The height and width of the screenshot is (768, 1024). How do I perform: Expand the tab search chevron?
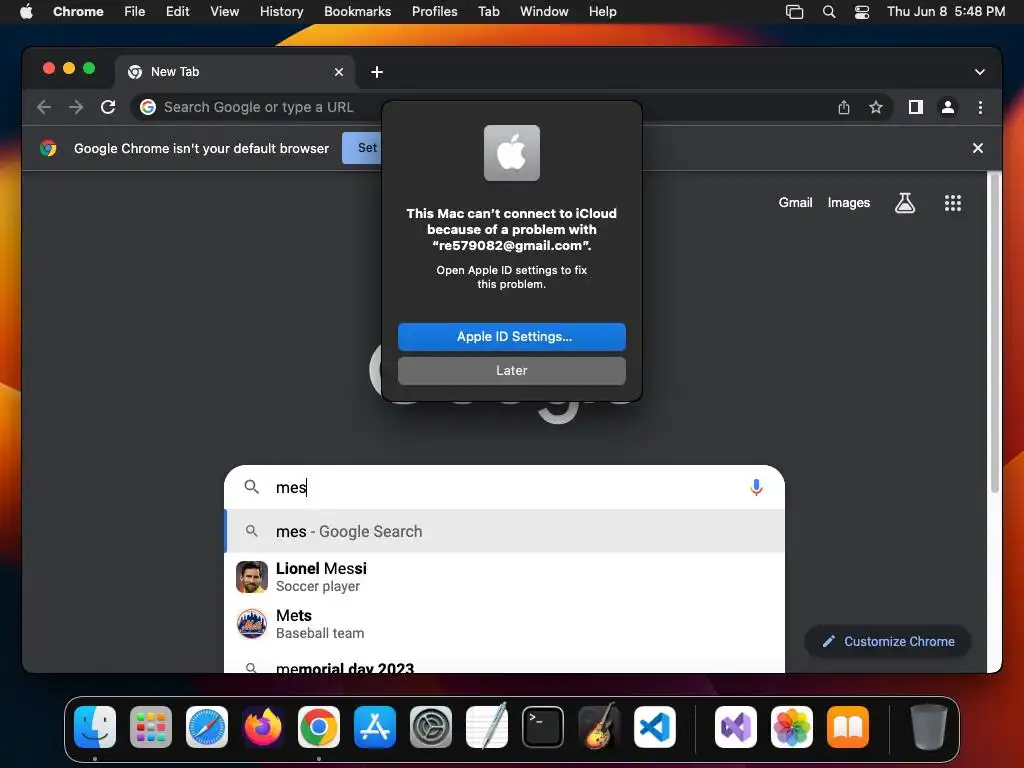click(979, 72)
